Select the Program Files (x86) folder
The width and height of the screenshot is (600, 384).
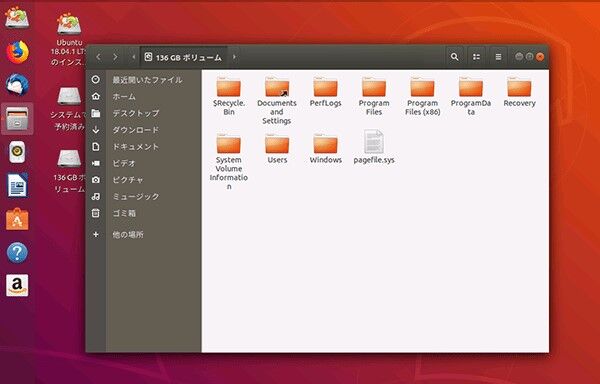coord(422,97)
